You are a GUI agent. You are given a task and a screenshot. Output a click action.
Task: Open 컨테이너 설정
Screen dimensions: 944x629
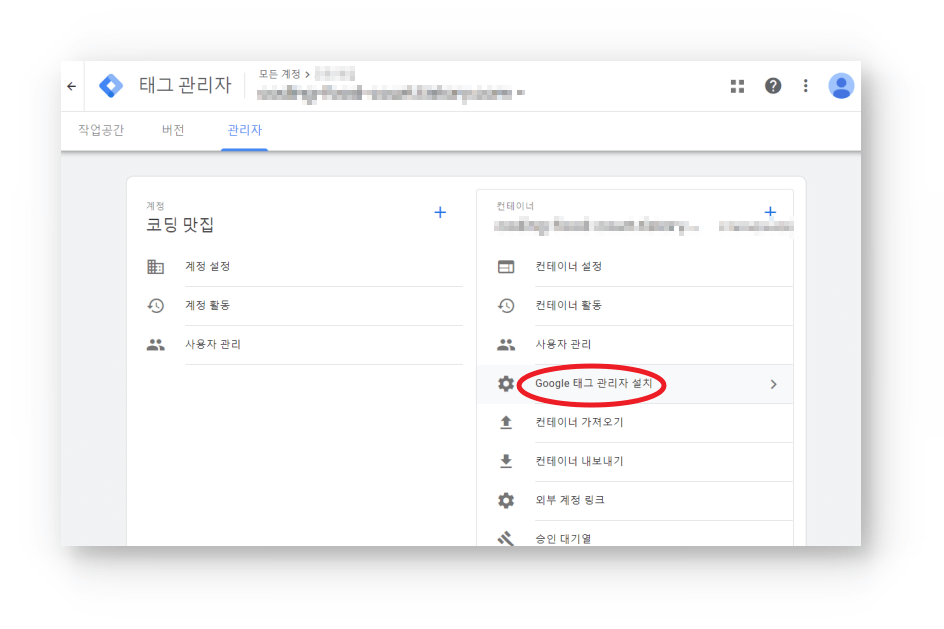tap(635, 266)
